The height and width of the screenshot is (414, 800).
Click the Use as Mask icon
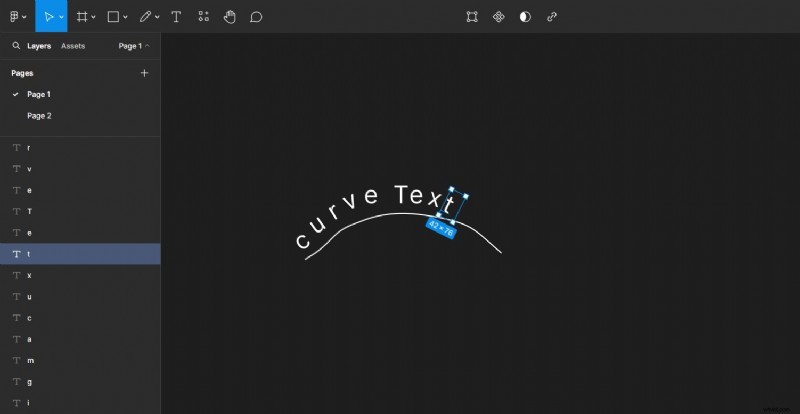(525, 17)
